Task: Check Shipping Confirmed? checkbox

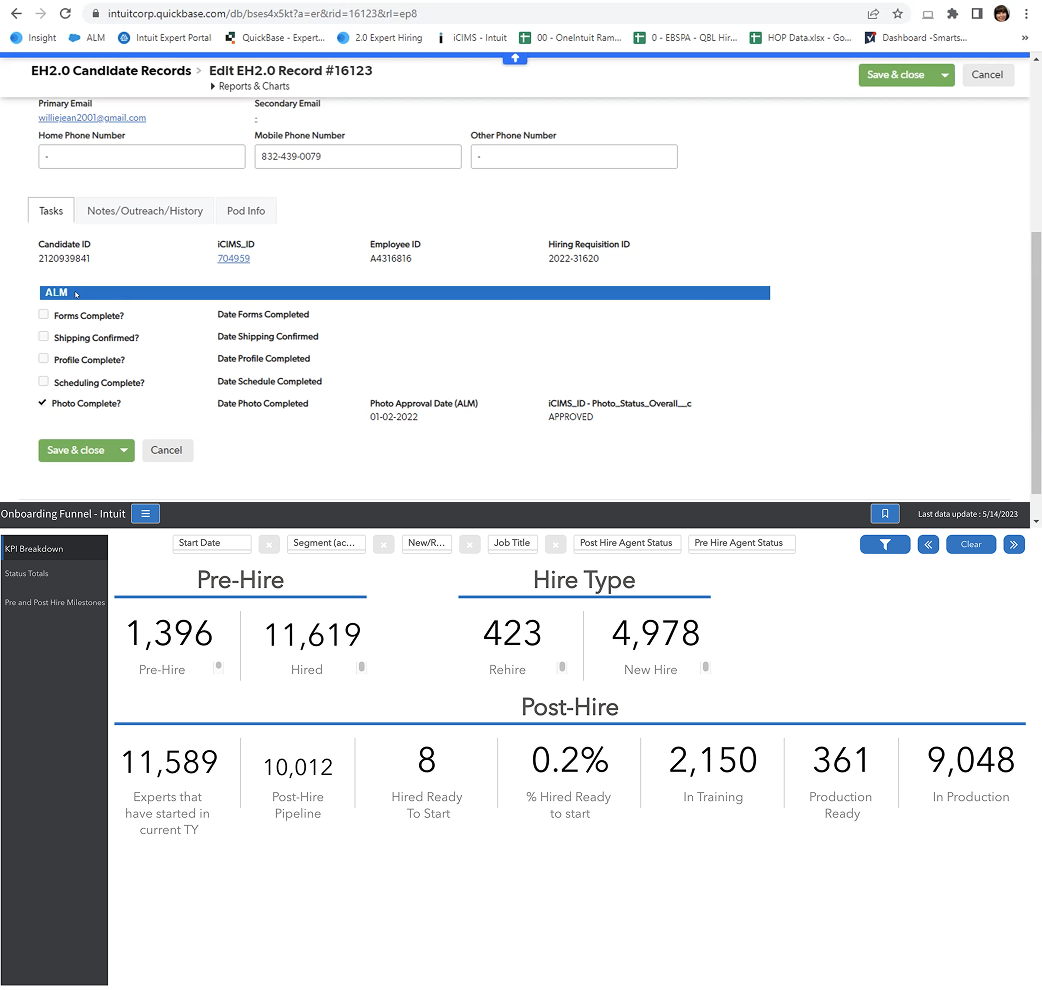Action: [x=43, y=336]
